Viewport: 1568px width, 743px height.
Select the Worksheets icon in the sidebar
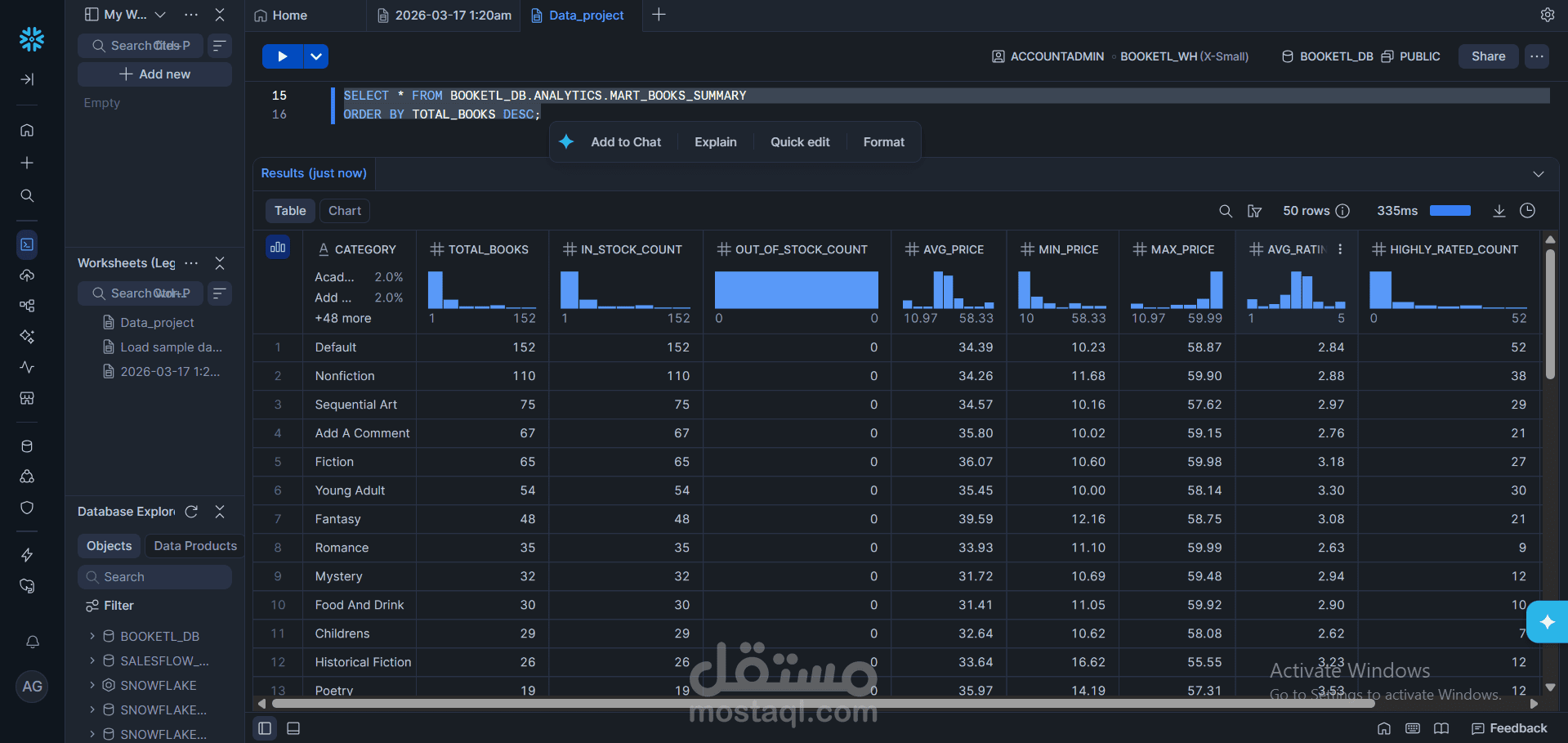pyautogui.click(x=27, y=244)
